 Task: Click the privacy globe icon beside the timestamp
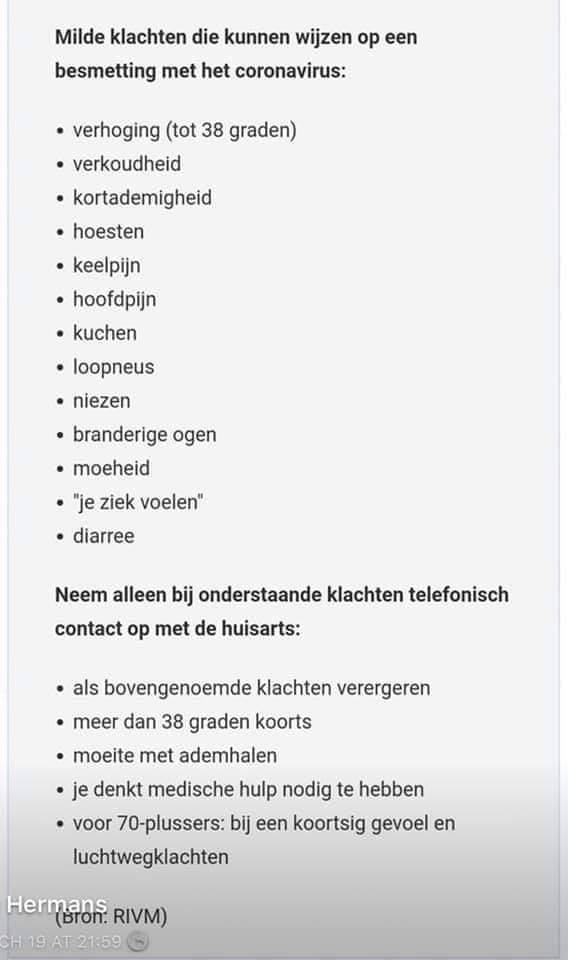[x=138, y=941]
